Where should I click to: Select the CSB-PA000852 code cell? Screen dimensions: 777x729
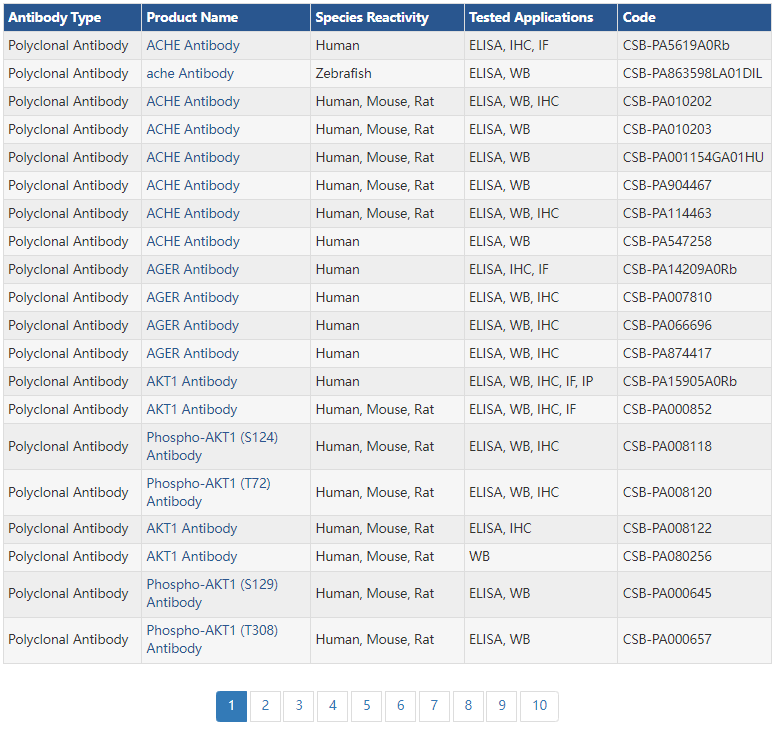[667, 410]
